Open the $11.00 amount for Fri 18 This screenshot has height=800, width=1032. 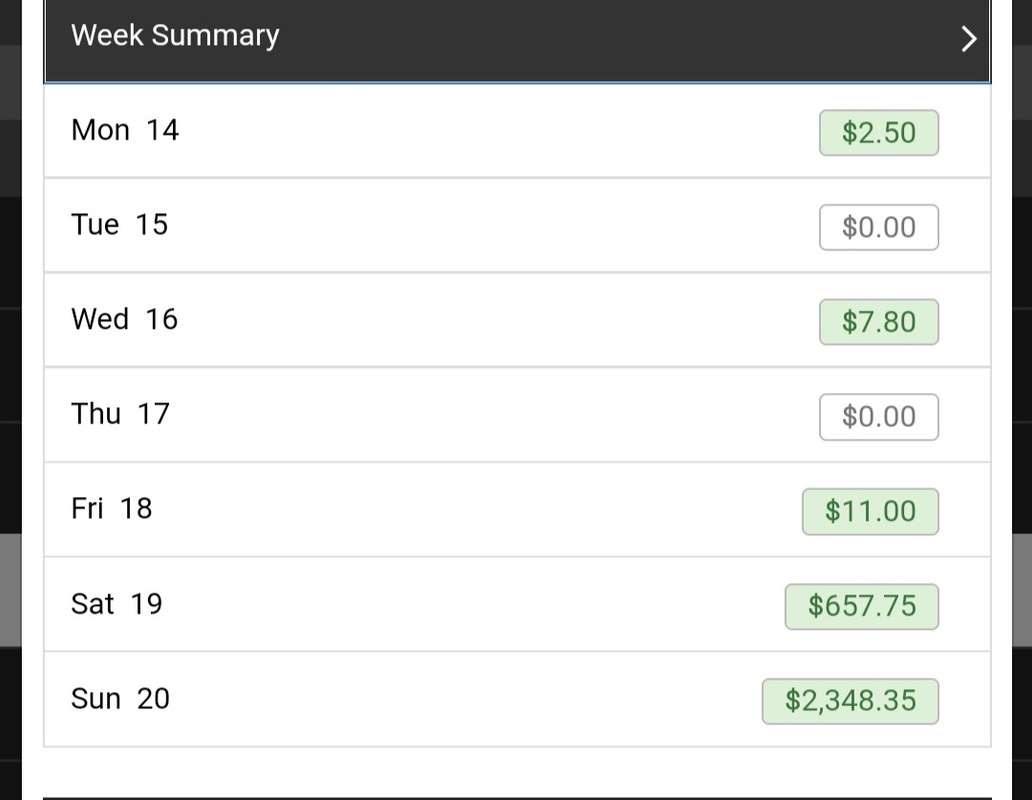pos(870,512)
